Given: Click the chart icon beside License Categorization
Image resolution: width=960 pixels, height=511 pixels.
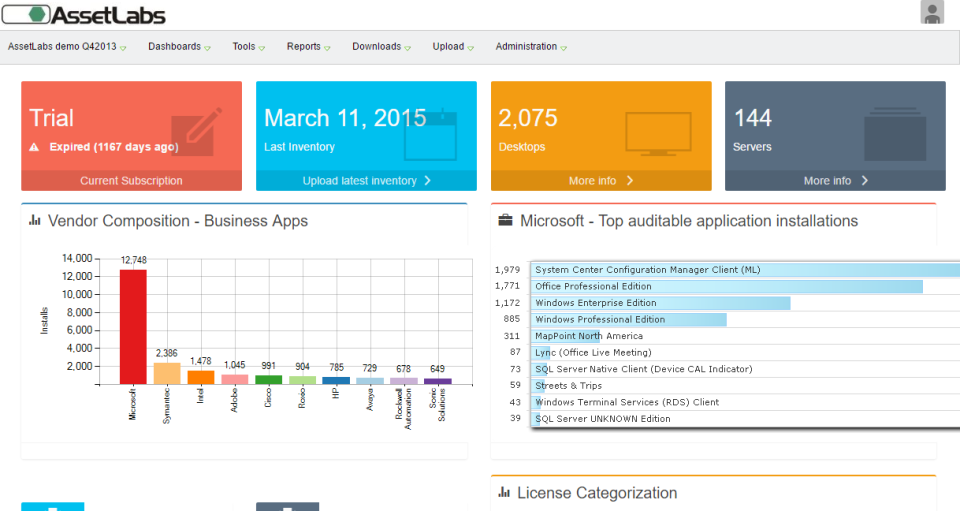Looking at the screenshot, I should click(x=504, y=493).
